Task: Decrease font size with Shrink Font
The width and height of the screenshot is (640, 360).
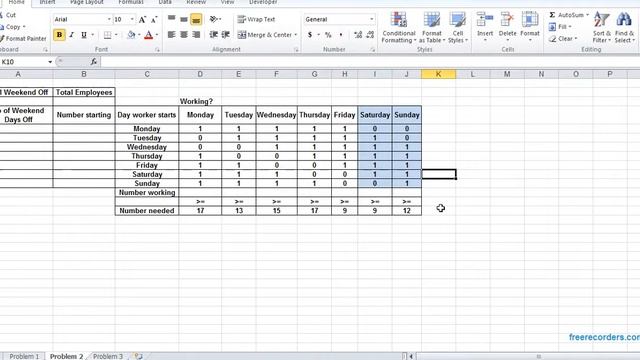Action: coord(154,19)
